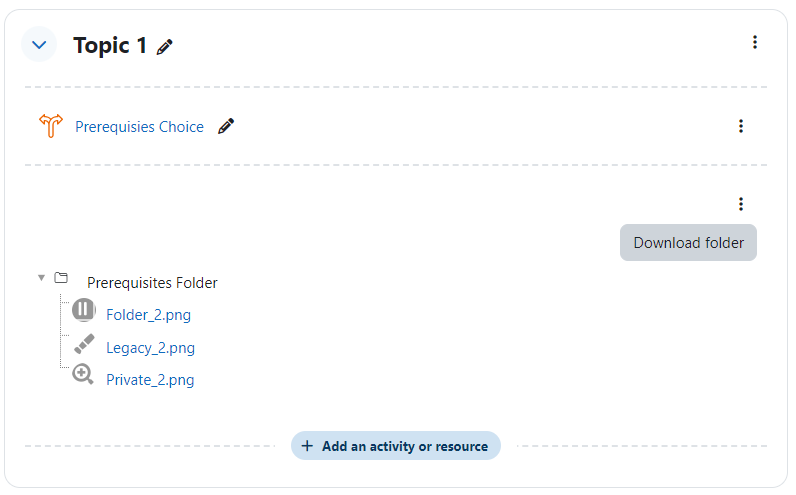Collapse the Topic 1 section chevron
The height and width of the screenshot is (495, 796).
39,45
